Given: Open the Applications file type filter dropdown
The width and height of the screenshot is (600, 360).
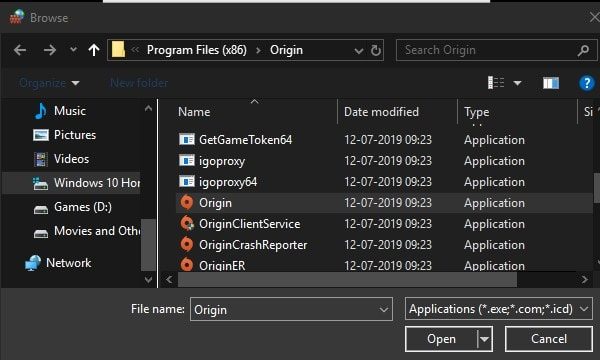Looking at the screenshot, I should (x=499, y=309).
